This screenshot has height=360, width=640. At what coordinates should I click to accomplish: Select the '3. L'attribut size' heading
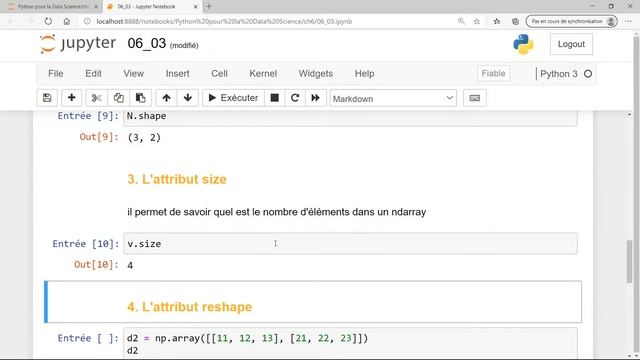coord(177,179)
